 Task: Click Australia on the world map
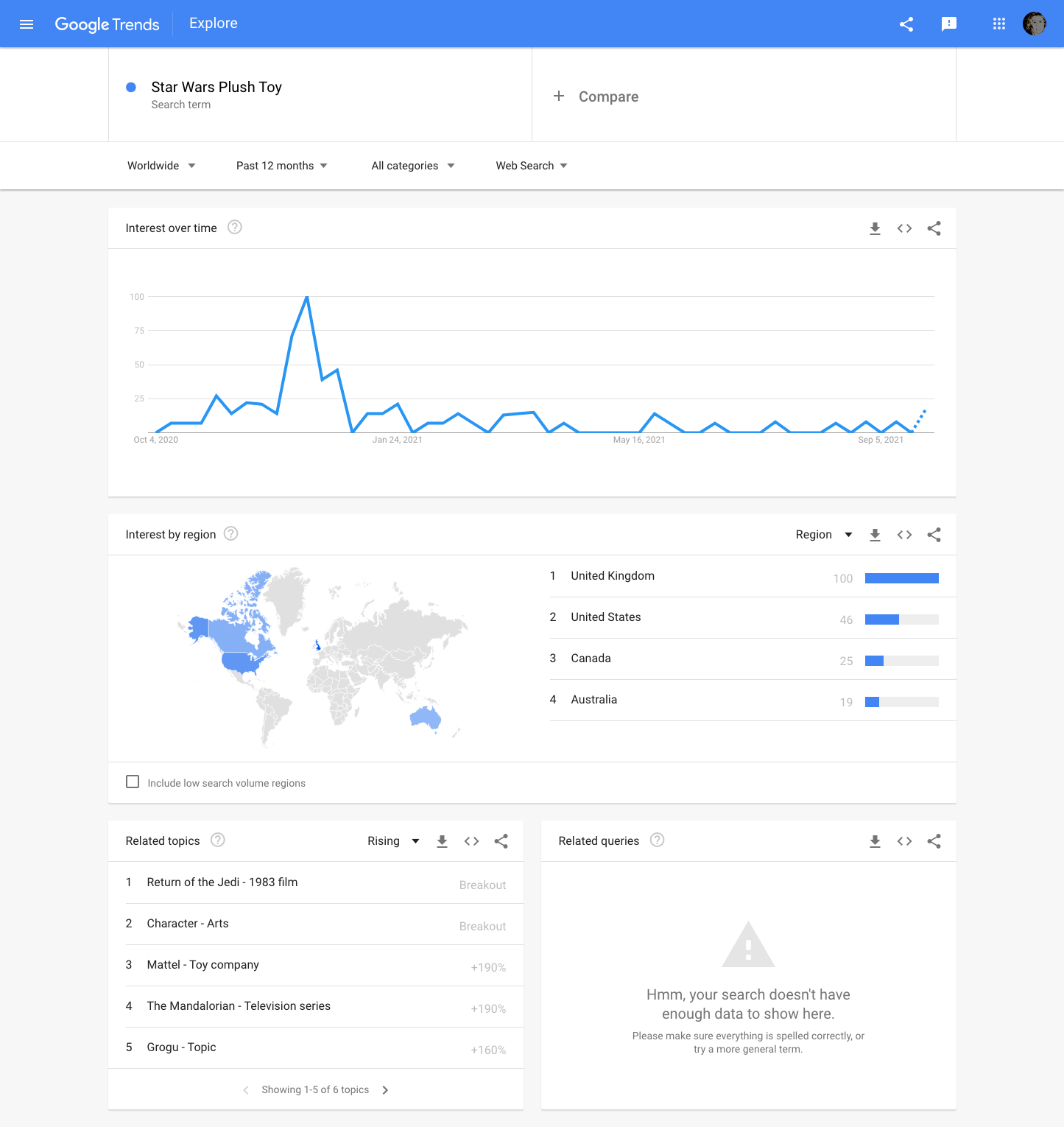coord(426,717)
